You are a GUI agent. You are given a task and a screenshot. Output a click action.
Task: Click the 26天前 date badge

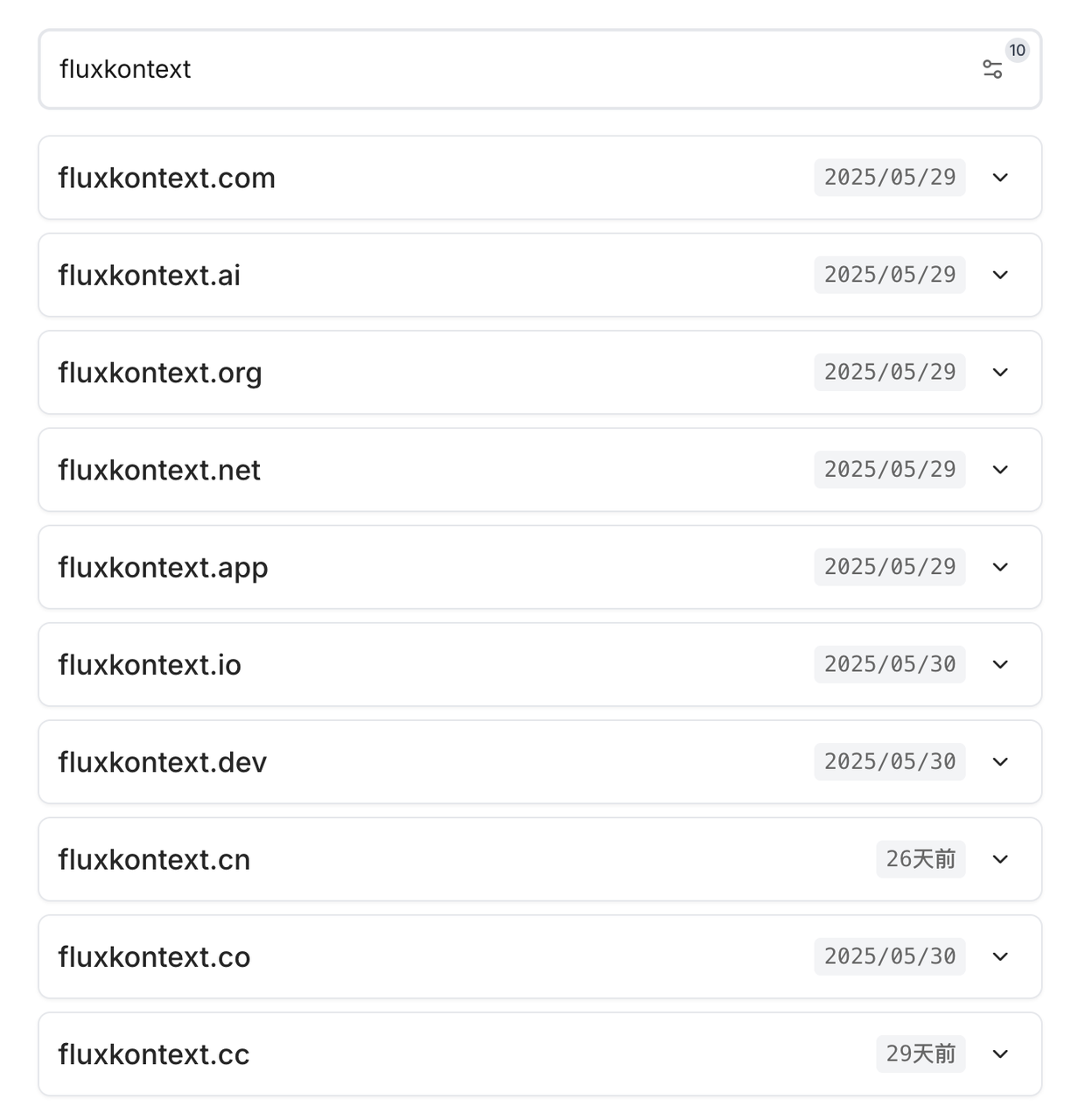[920, 859]
